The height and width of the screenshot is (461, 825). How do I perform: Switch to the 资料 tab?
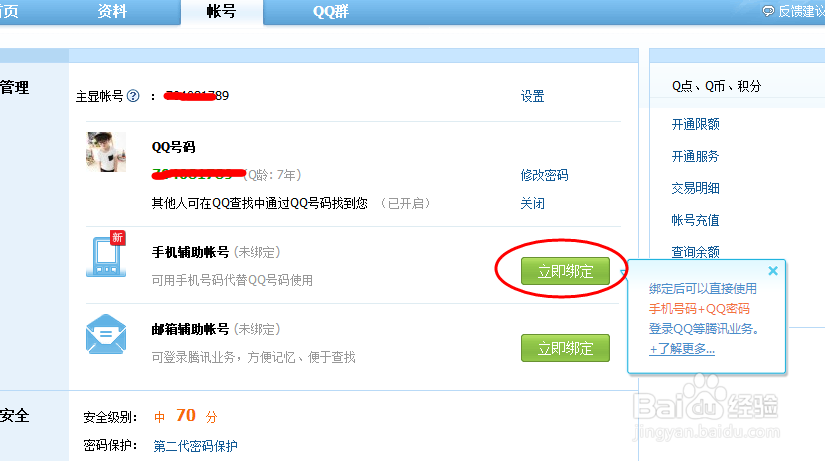click(112, 11)
